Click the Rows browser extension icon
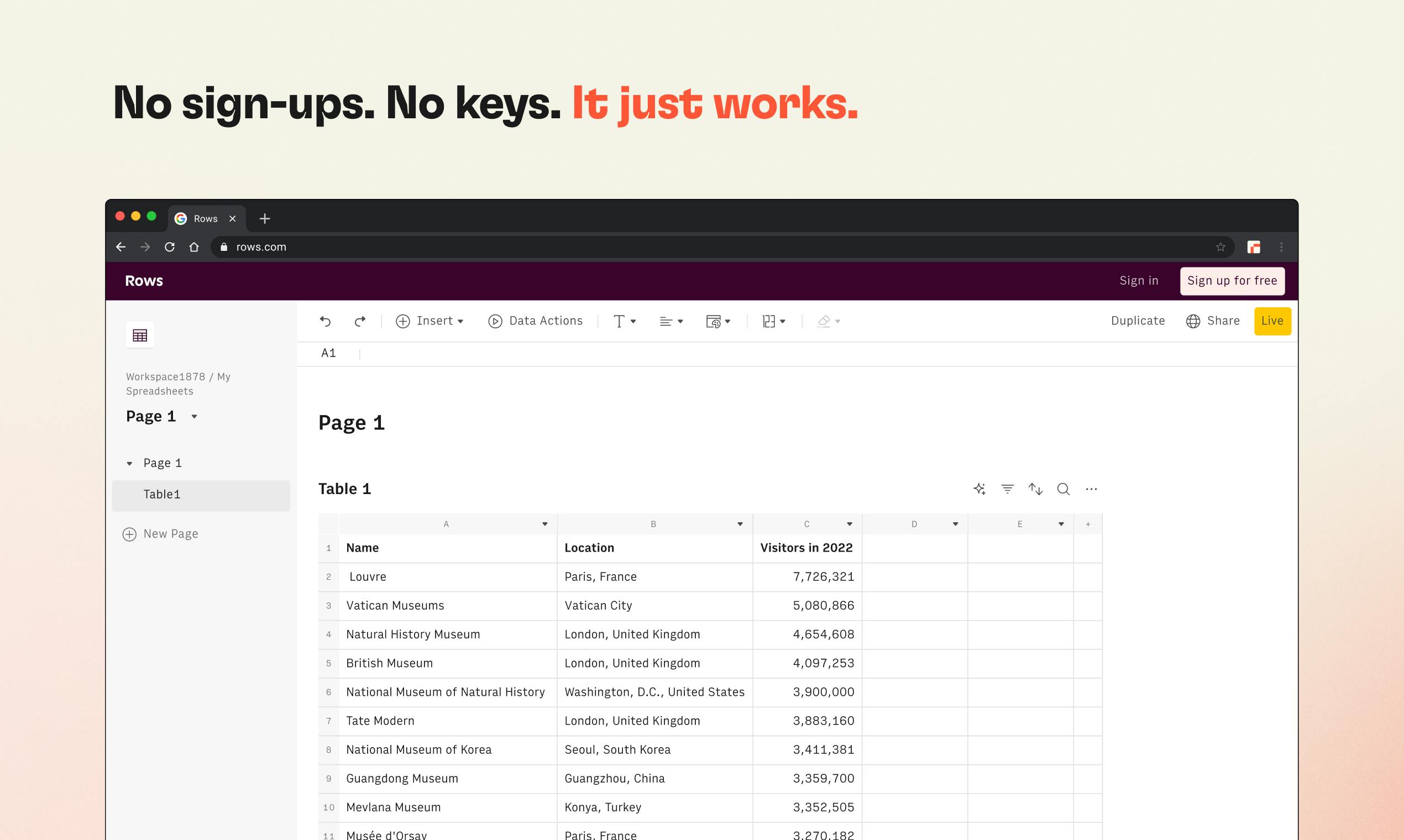 [x=1254, y=247]
